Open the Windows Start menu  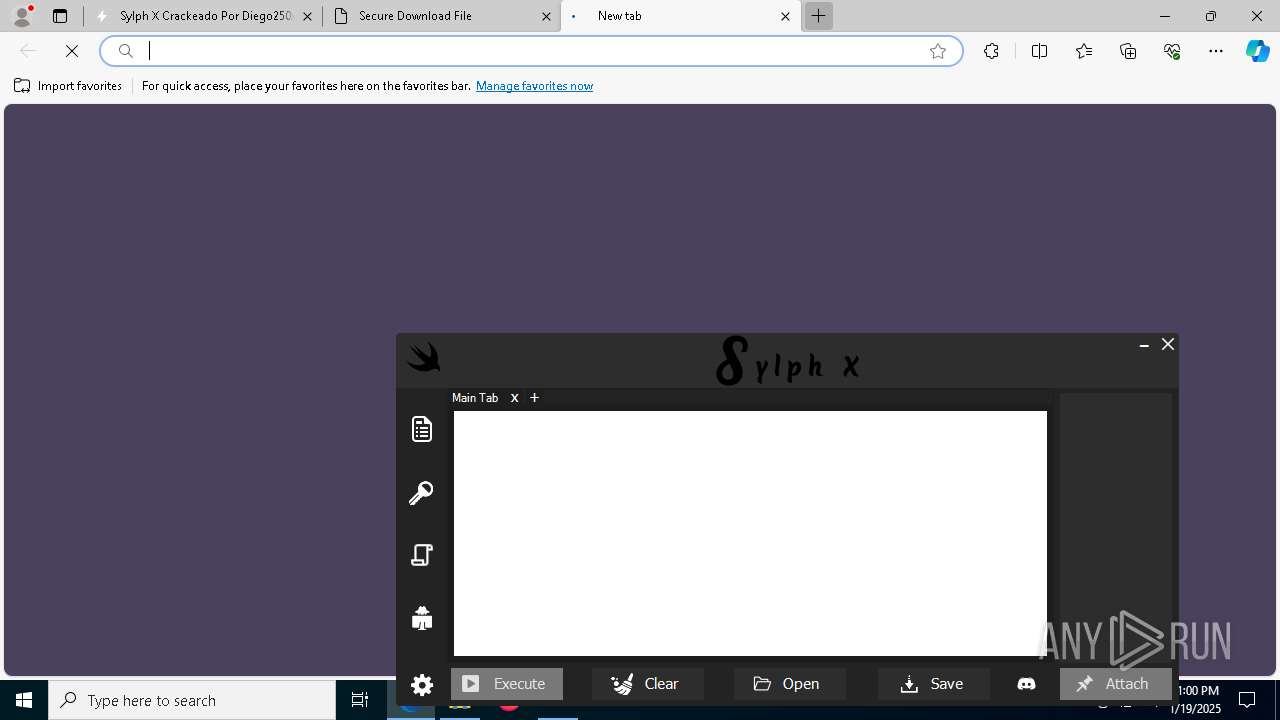click(24, 700)
